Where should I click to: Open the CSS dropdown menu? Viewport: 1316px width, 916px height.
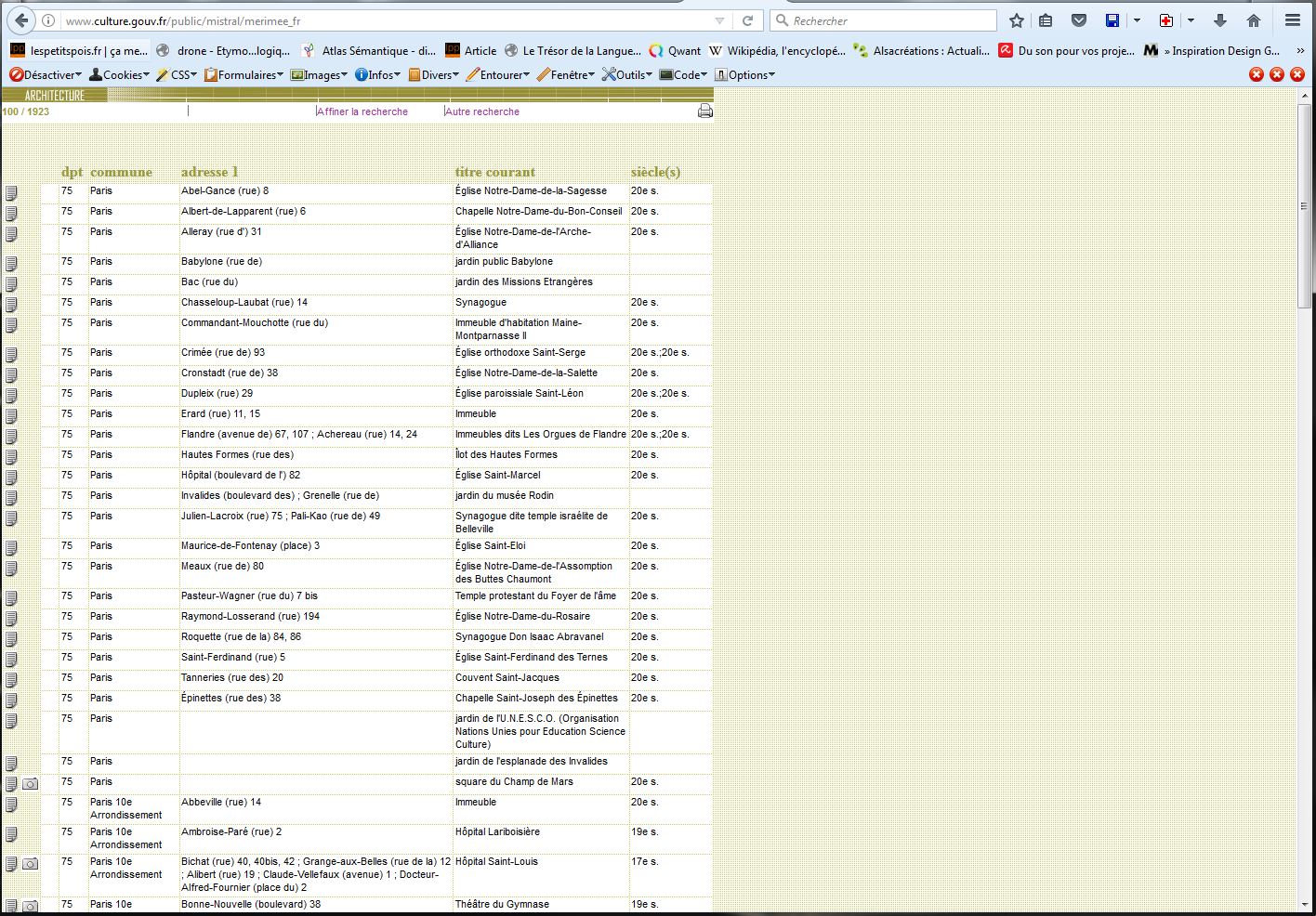177,75
